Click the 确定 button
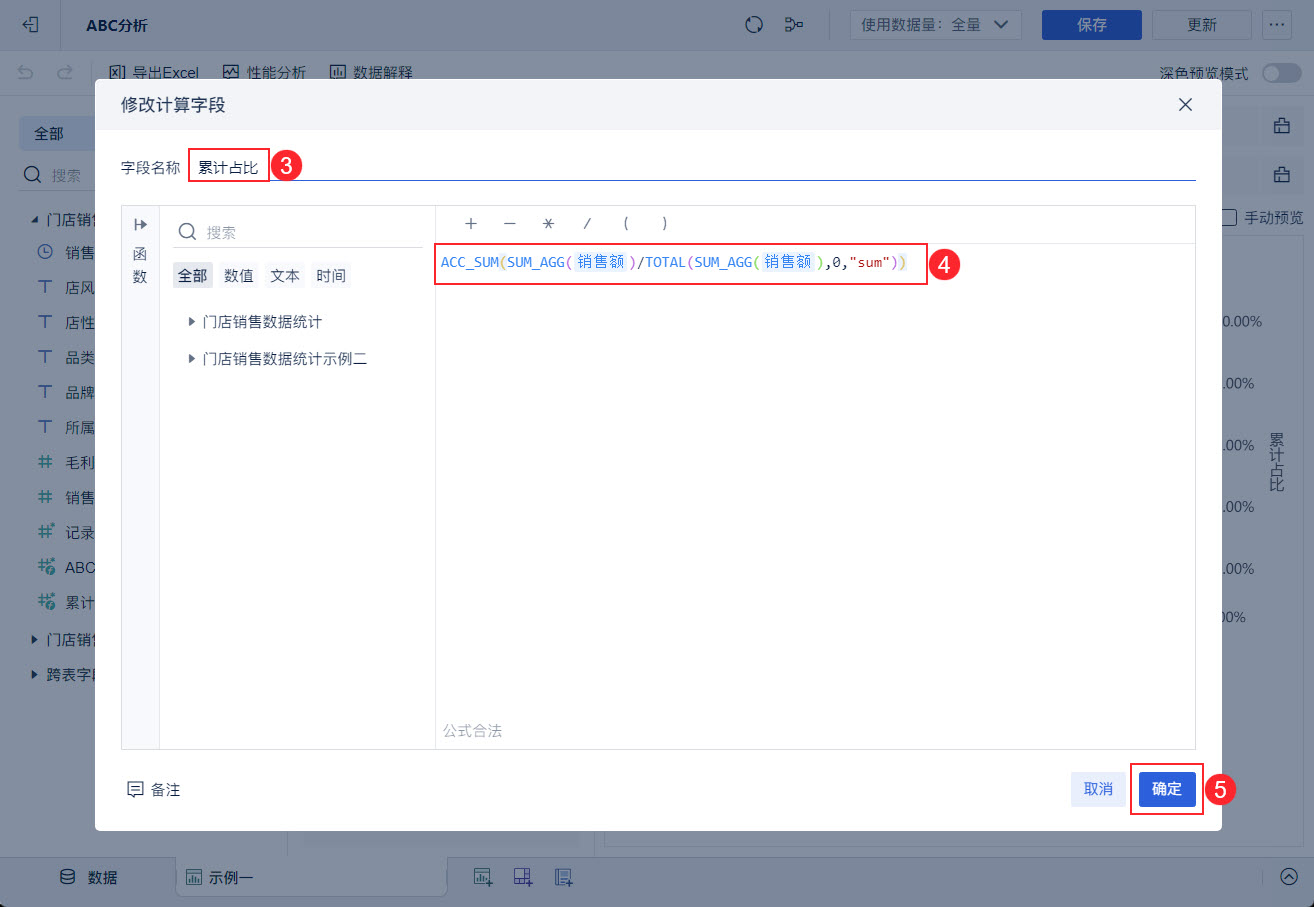 (x=1167, y=789)
